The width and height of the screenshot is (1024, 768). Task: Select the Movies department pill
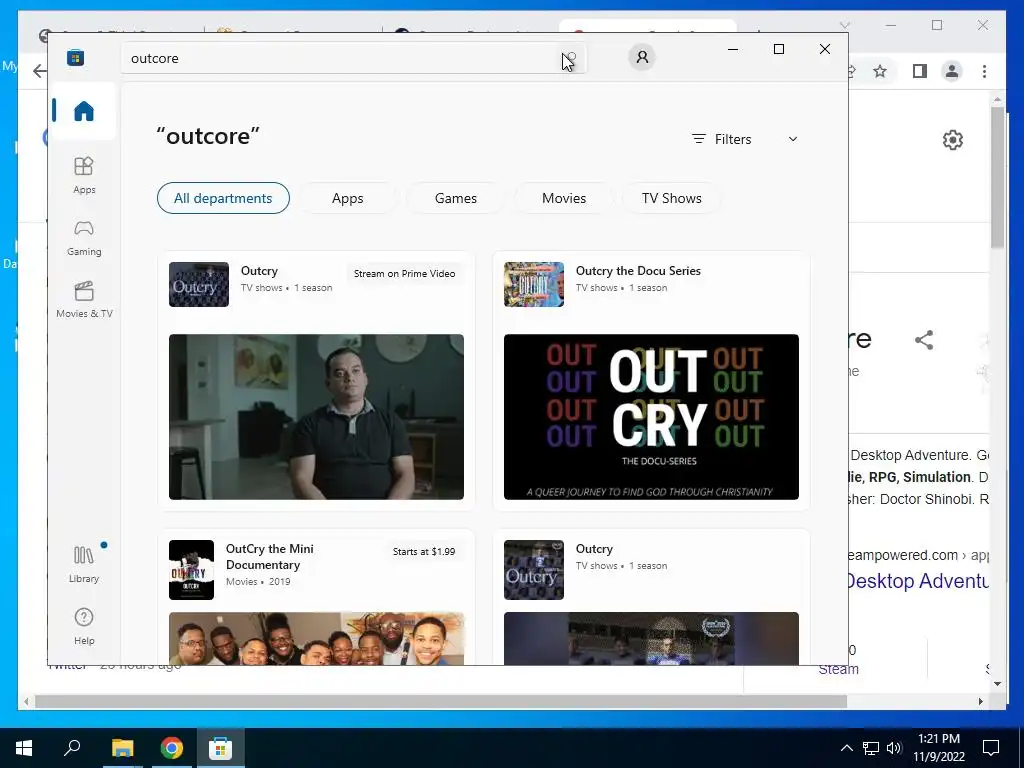(x=564, y=198)
